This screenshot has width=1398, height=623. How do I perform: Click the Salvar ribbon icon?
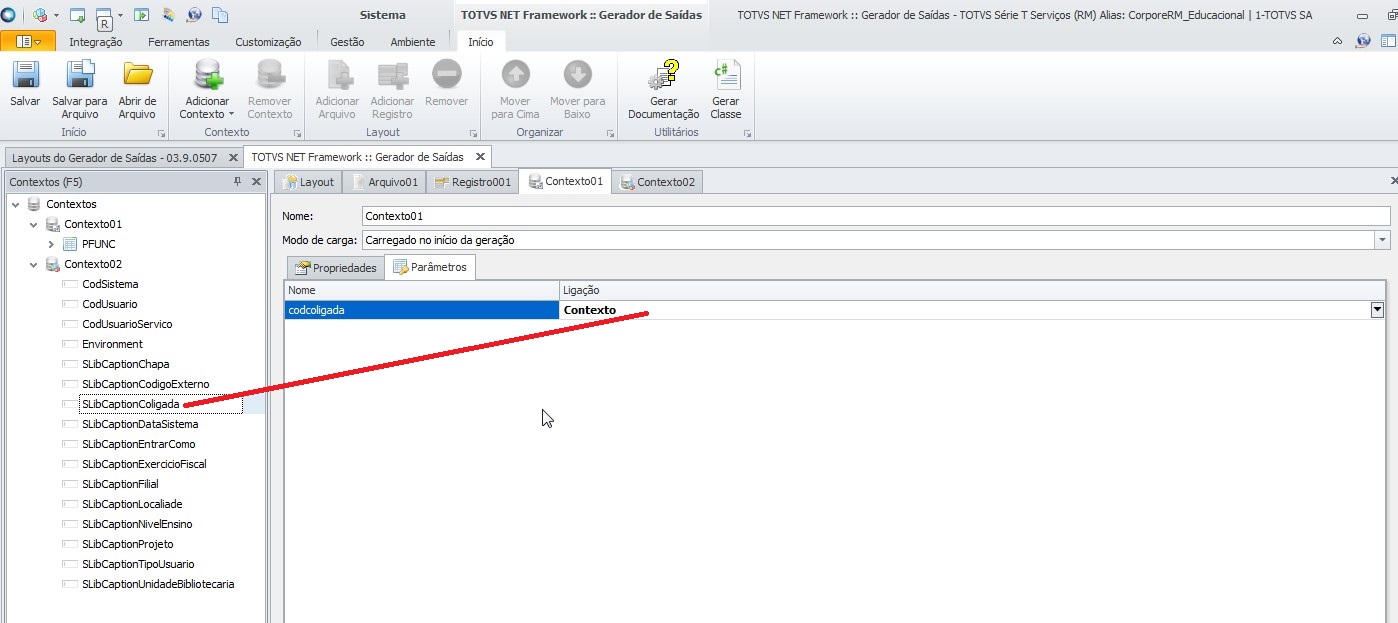pyautogui.click(x=25, y=75)
